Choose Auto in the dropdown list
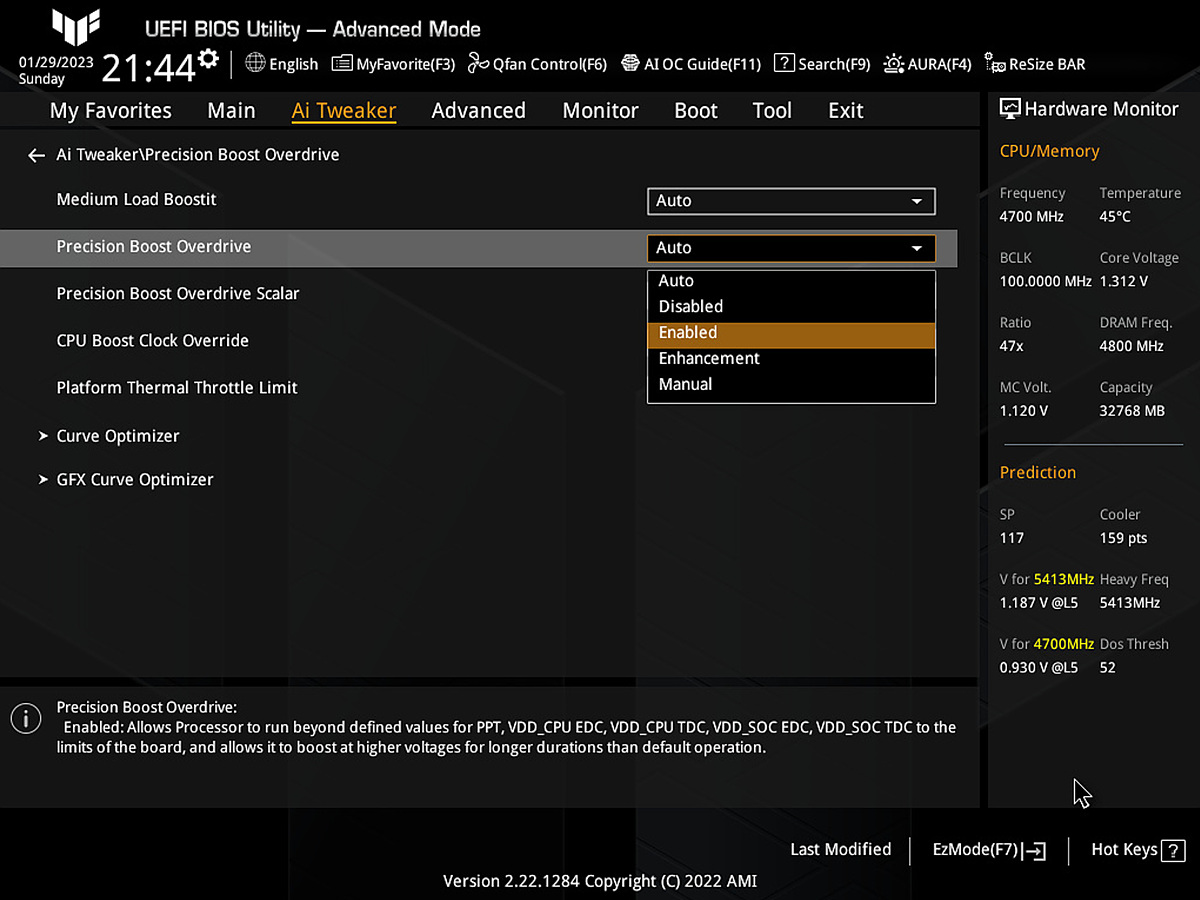This screenshot has width=1200, height=900. pyautogui.click(x=791, y=281)
